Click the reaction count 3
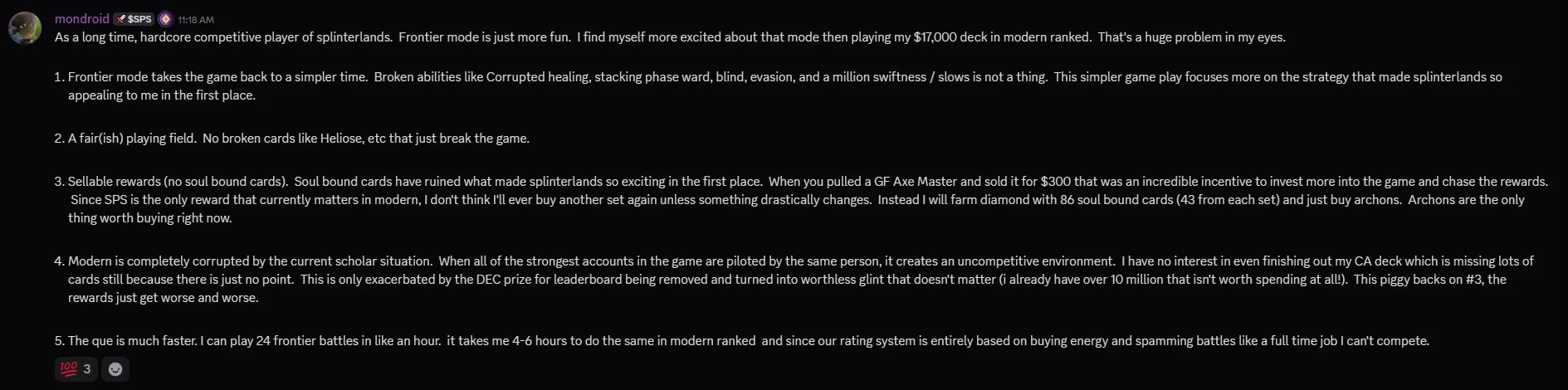This screenshot has height=390, width=1568. (87, 369)
